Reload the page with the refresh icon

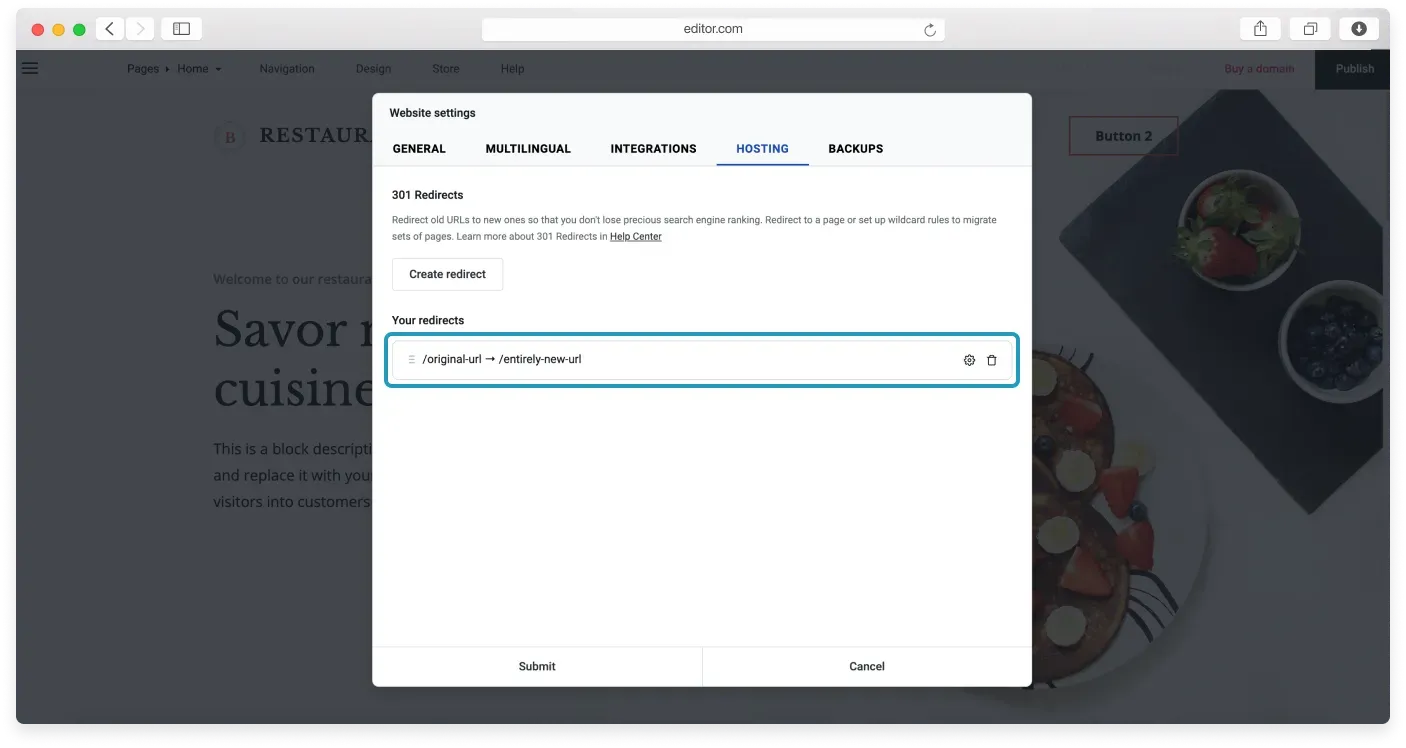930,30
